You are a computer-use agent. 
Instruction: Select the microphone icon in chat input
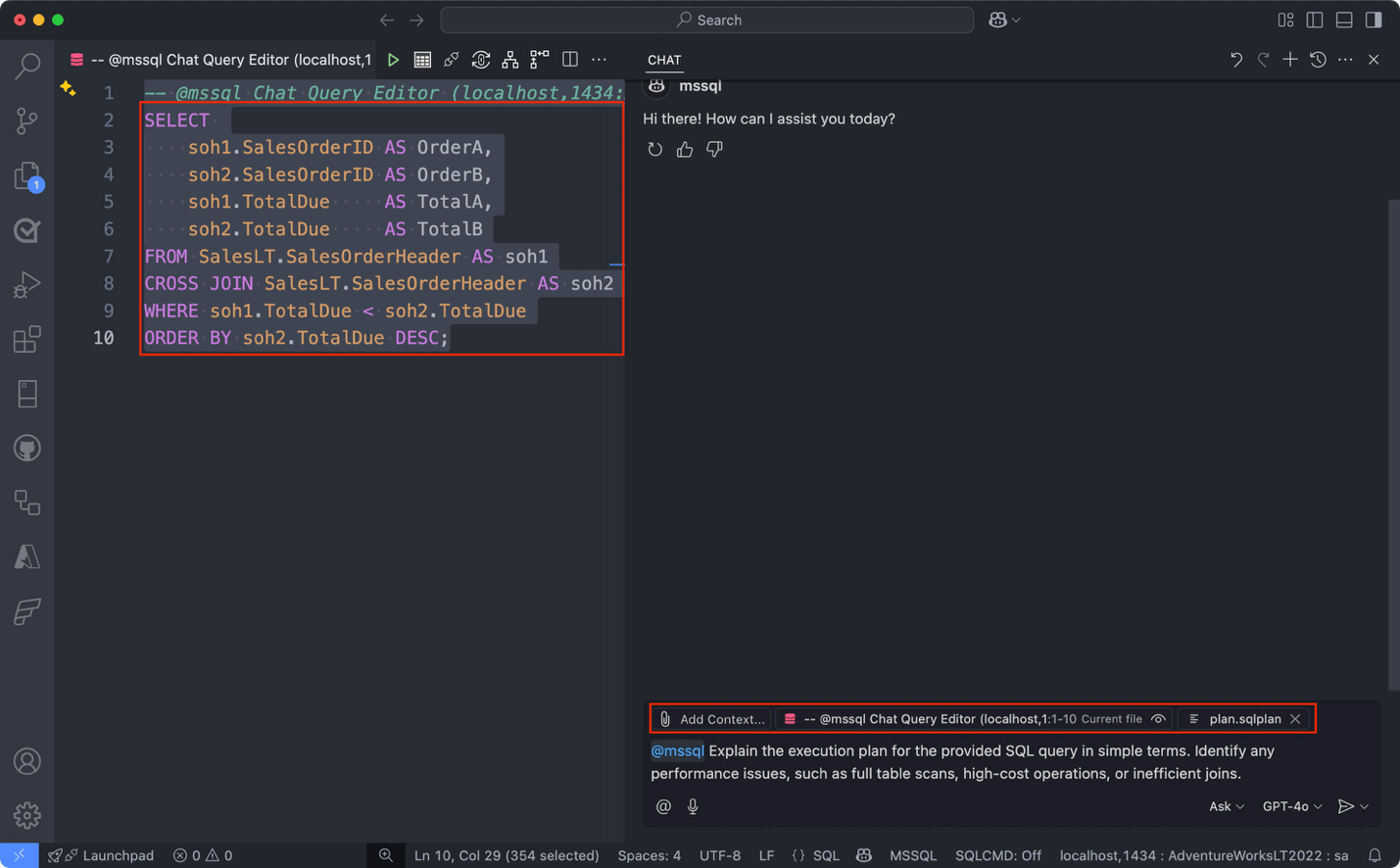pos(693,806)
